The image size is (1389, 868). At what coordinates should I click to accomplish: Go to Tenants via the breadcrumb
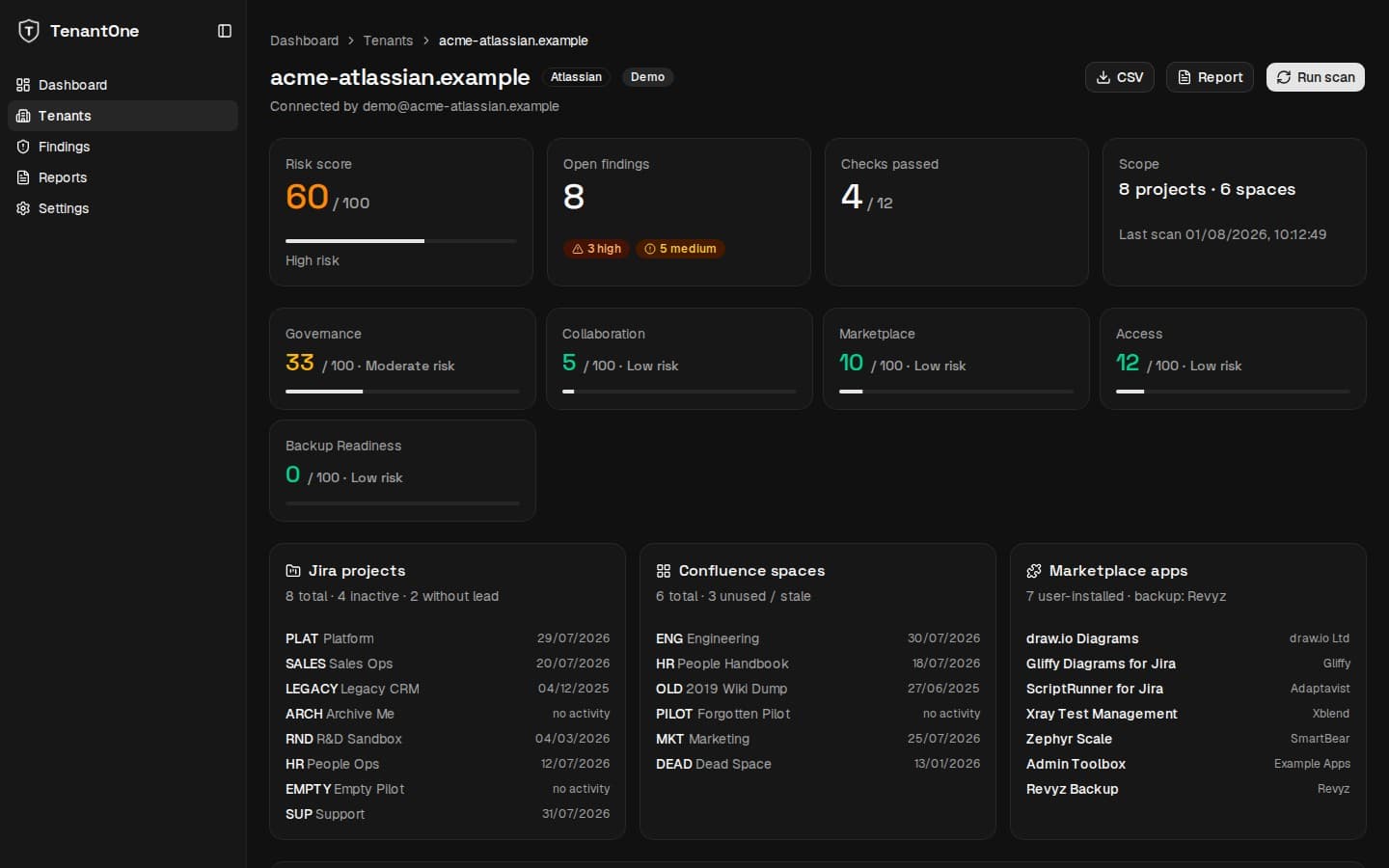point(388,41)
